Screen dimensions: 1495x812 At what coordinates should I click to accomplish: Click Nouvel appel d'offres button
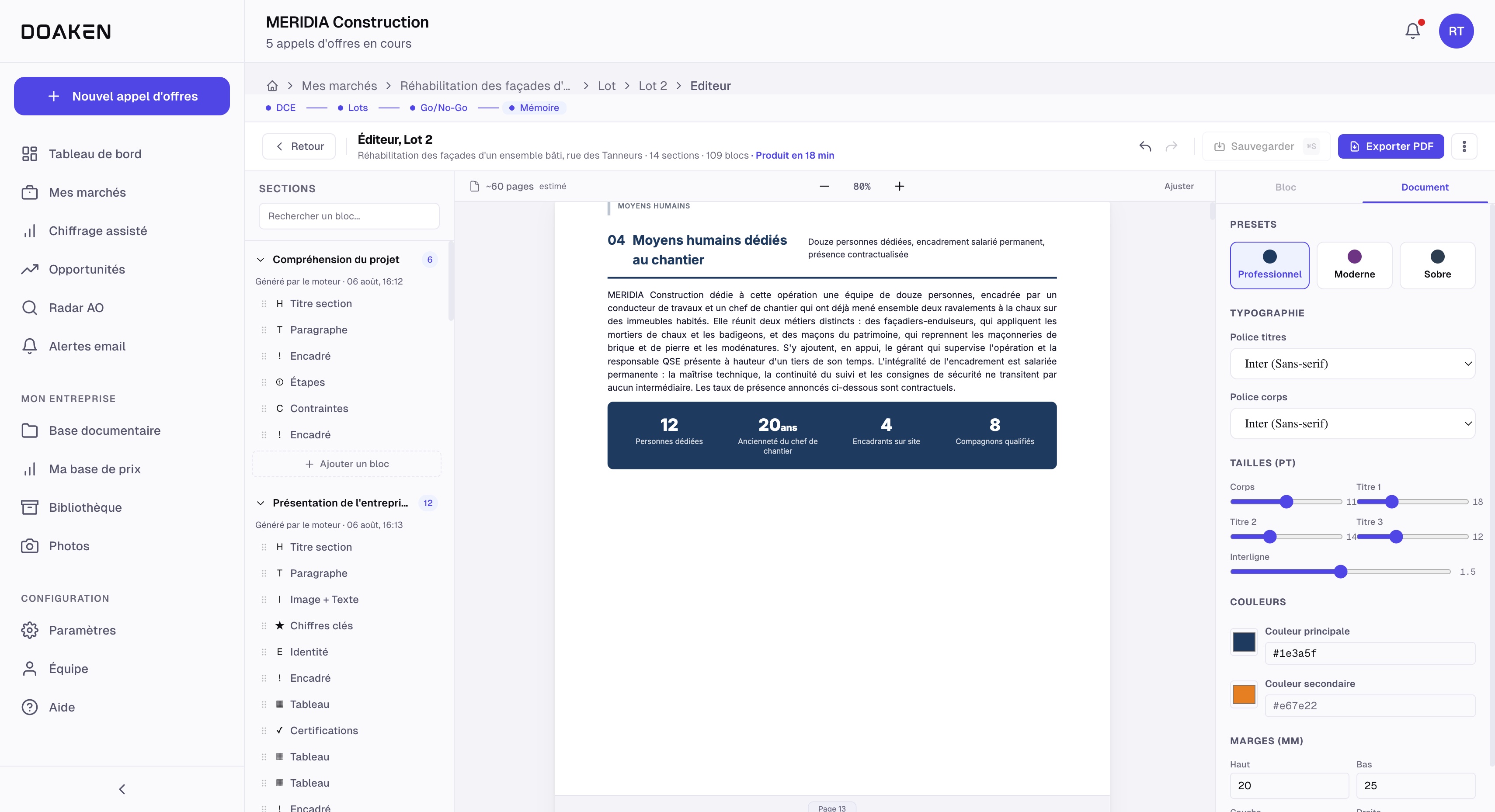click(122, 96)
